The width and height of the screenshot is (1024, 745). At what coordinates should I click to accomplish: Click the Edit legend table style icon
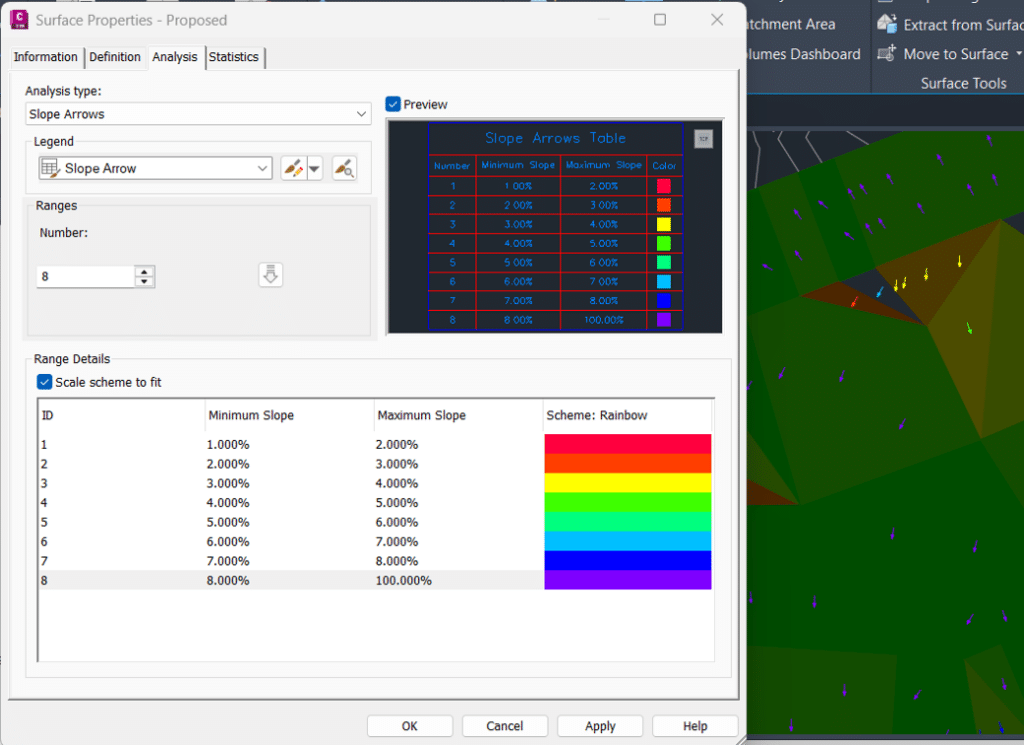click(293, 168)
